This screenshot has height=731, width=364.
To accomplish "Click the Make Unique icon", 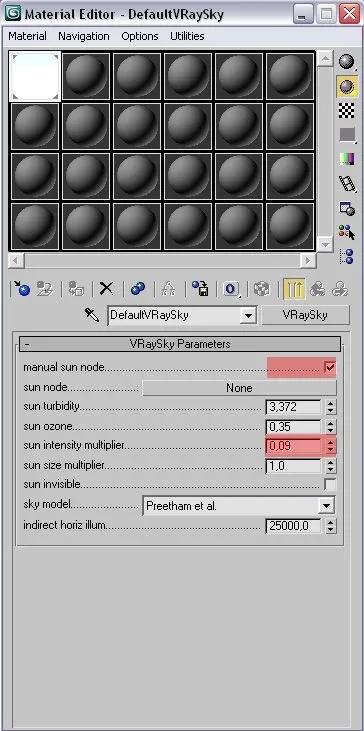I will point(168,289).
